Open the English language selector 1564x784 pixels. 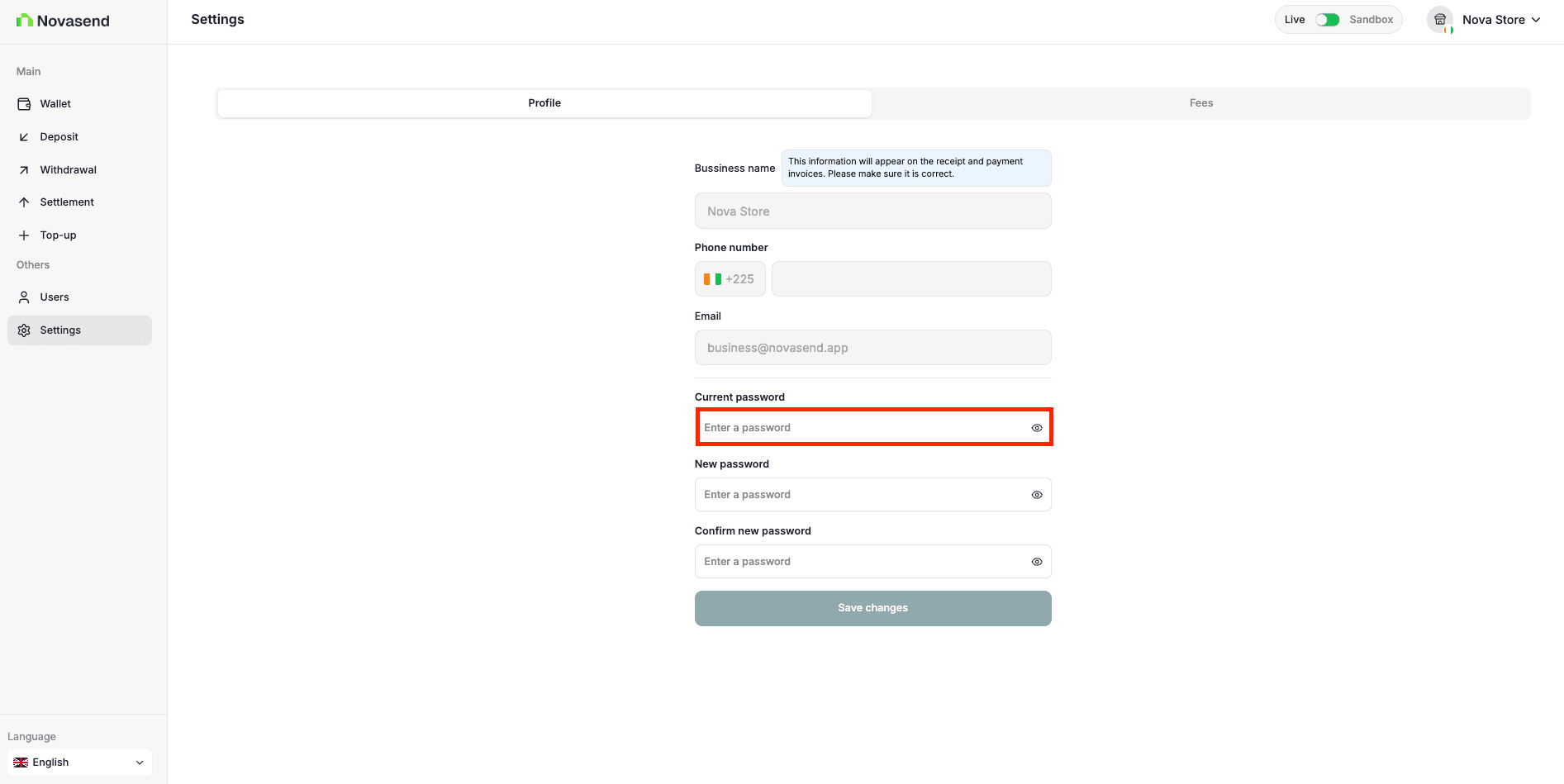coord(78,762)
